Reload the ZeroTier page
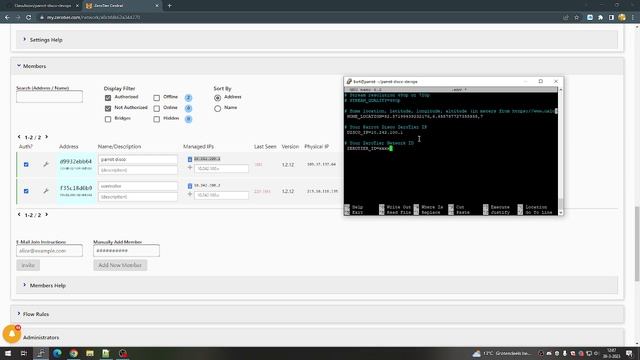 tap(29, 18)
